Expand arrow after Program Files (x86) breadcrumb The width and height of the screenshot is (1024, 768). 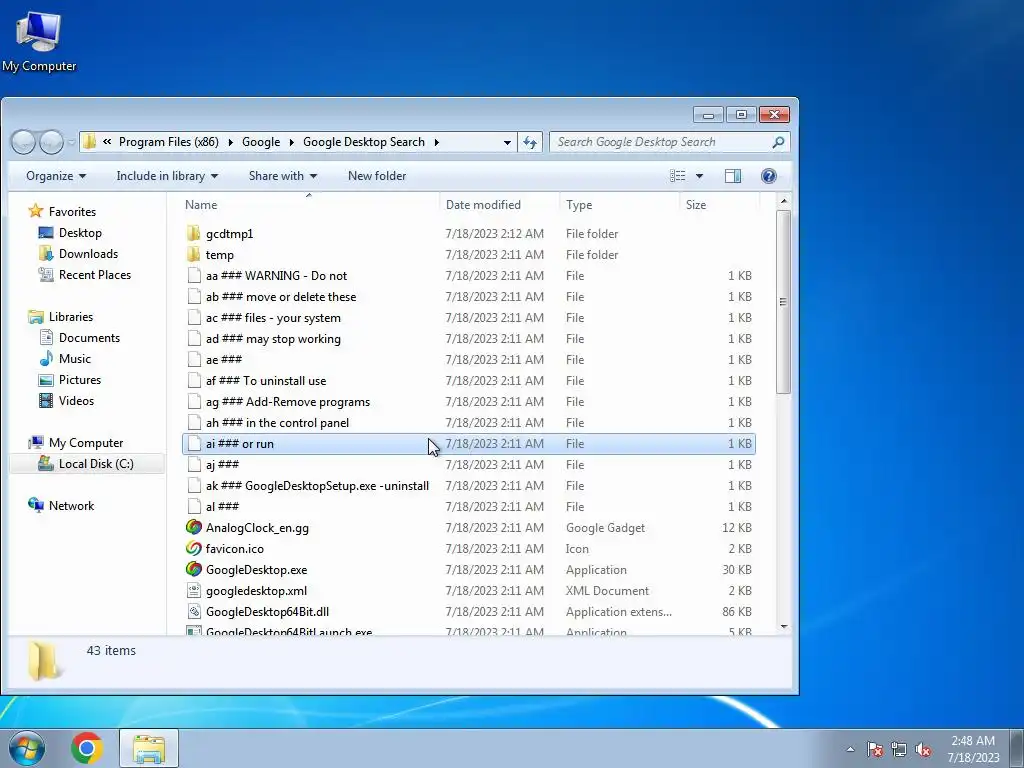tap(231, 142)
